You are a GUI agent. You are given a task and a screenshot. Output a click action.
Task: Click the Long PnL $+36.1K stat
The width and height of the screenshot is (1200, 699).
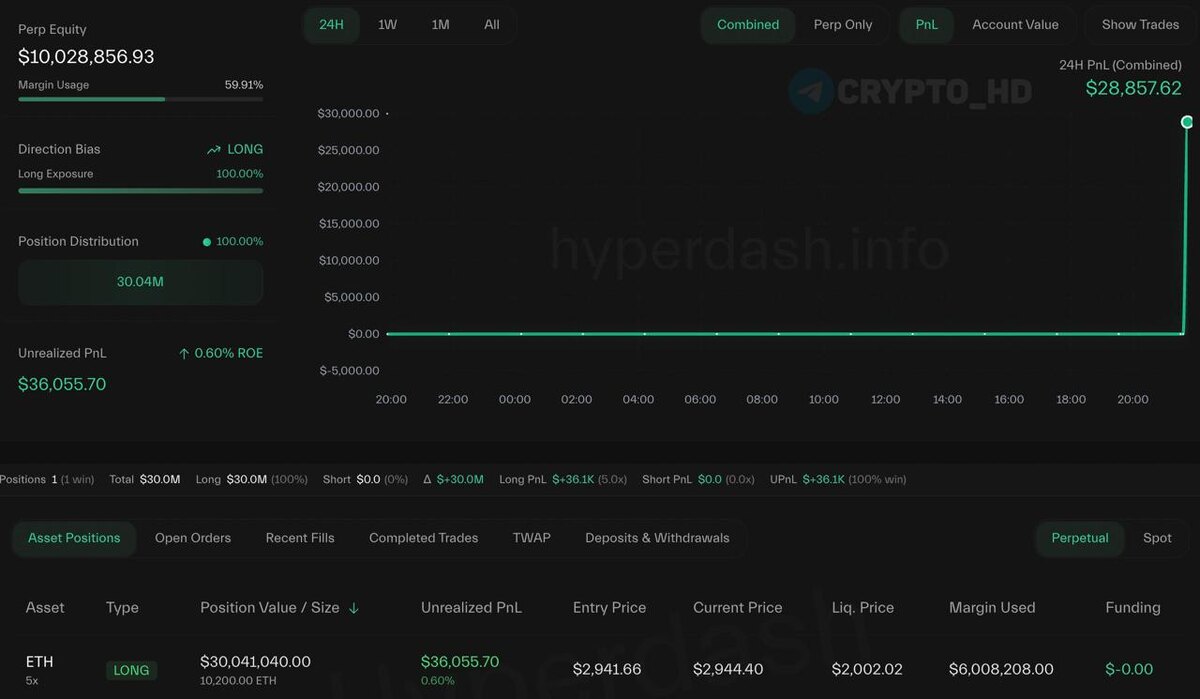(563, 480)
